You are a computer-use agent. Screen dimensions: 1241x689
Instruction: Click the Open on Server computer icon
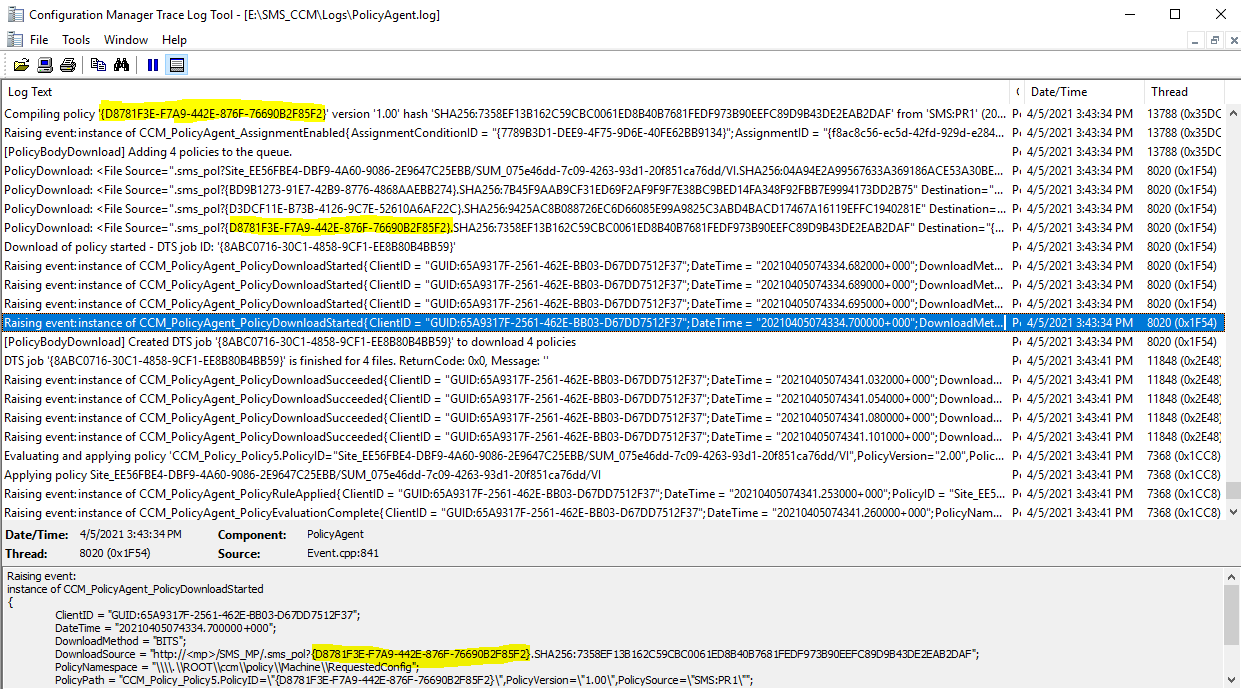45,65
